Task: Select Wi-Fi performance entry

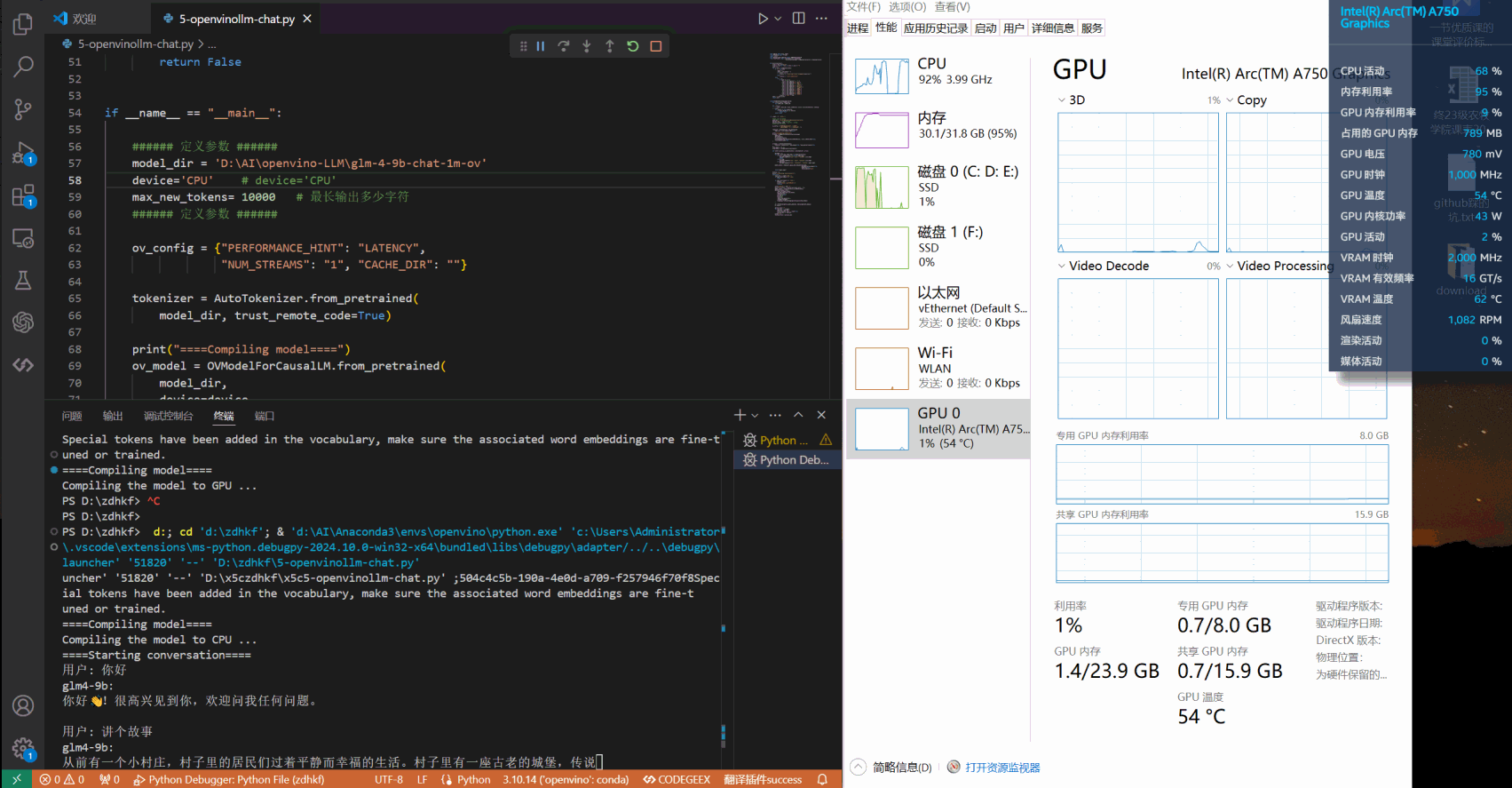Action: pos(938,368)
